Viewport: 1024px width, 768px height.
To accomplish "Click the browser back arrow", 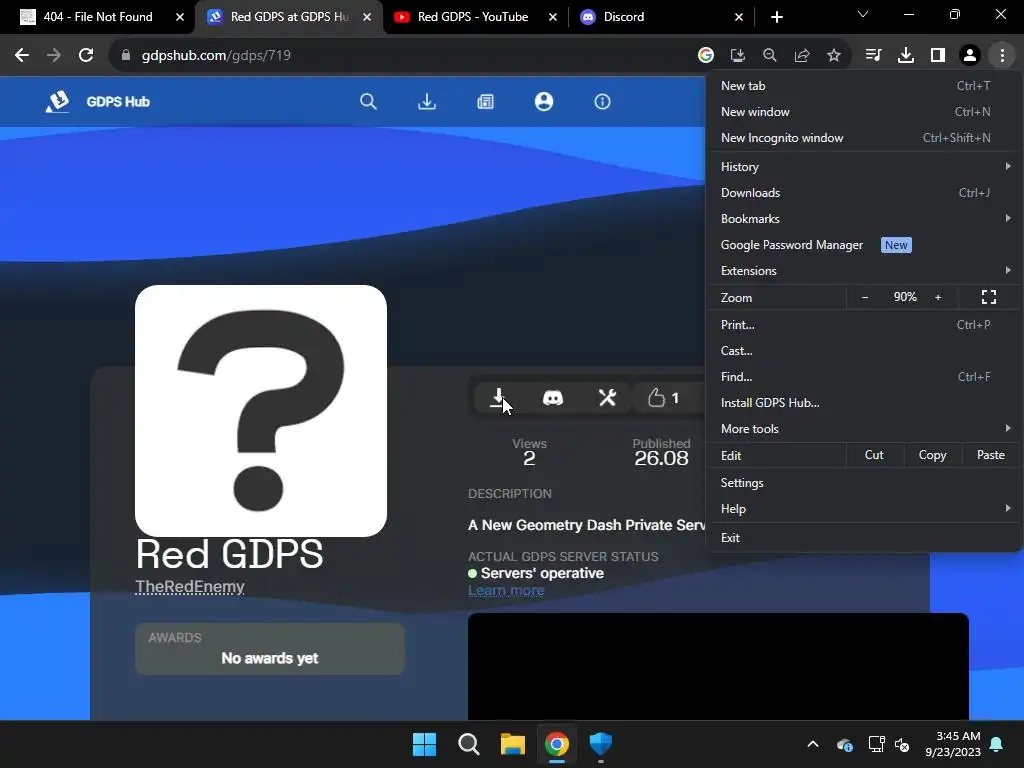I will 22,56.
